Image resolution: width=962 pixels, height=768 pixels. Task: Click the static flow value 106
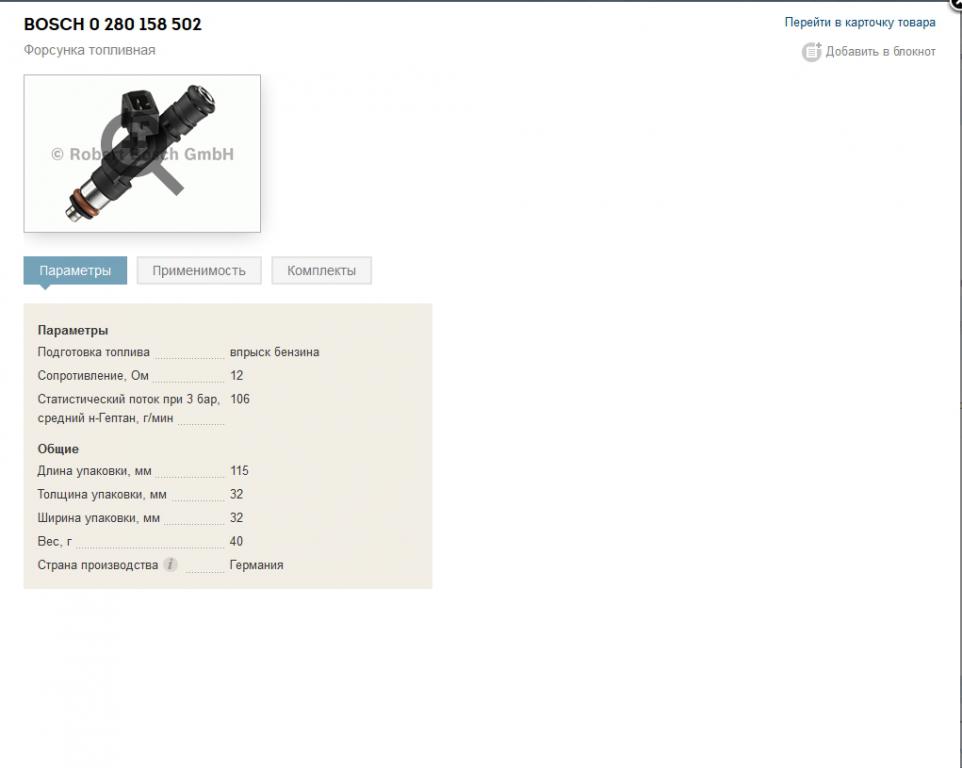tap(240, 399)
